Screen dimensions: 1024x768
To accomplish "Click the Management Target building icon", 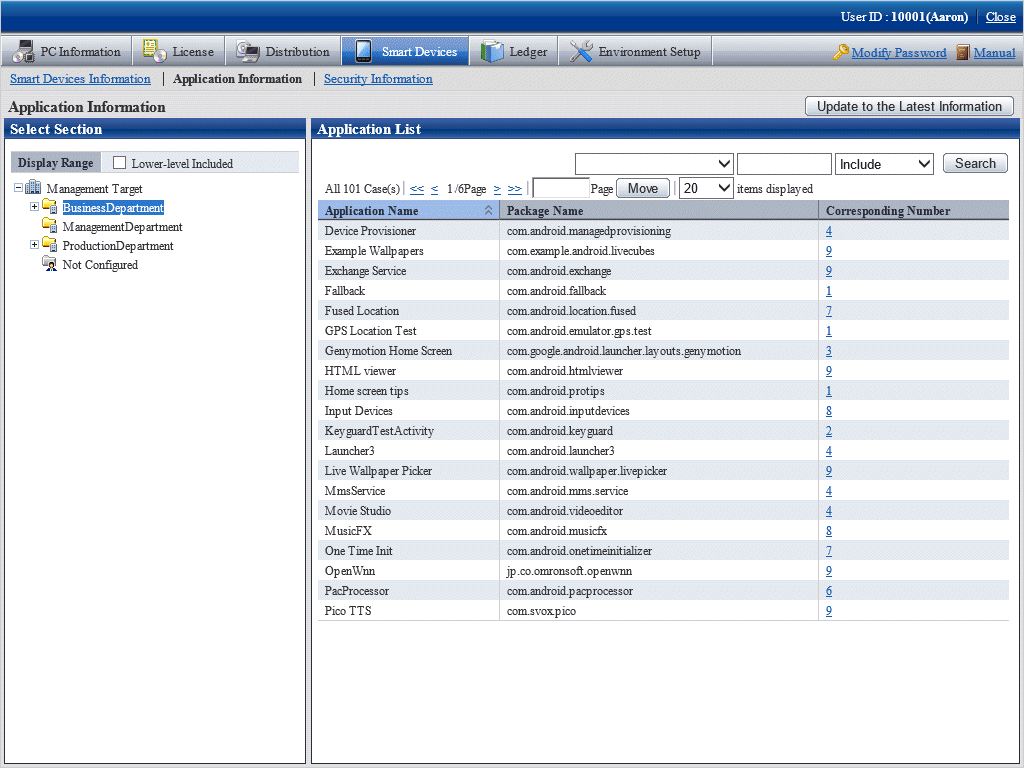I will pyautogui.click(x=33, y=188).
